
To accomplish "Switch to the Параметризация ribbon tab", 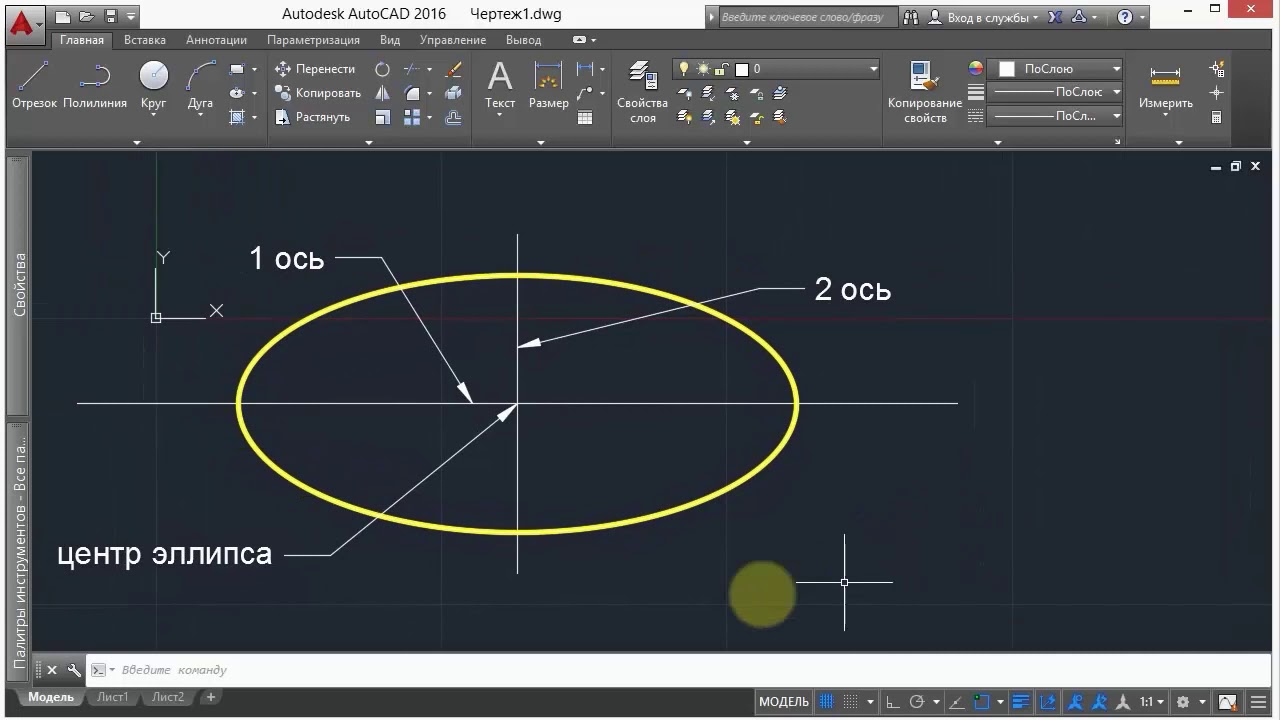I will [313, 40].
